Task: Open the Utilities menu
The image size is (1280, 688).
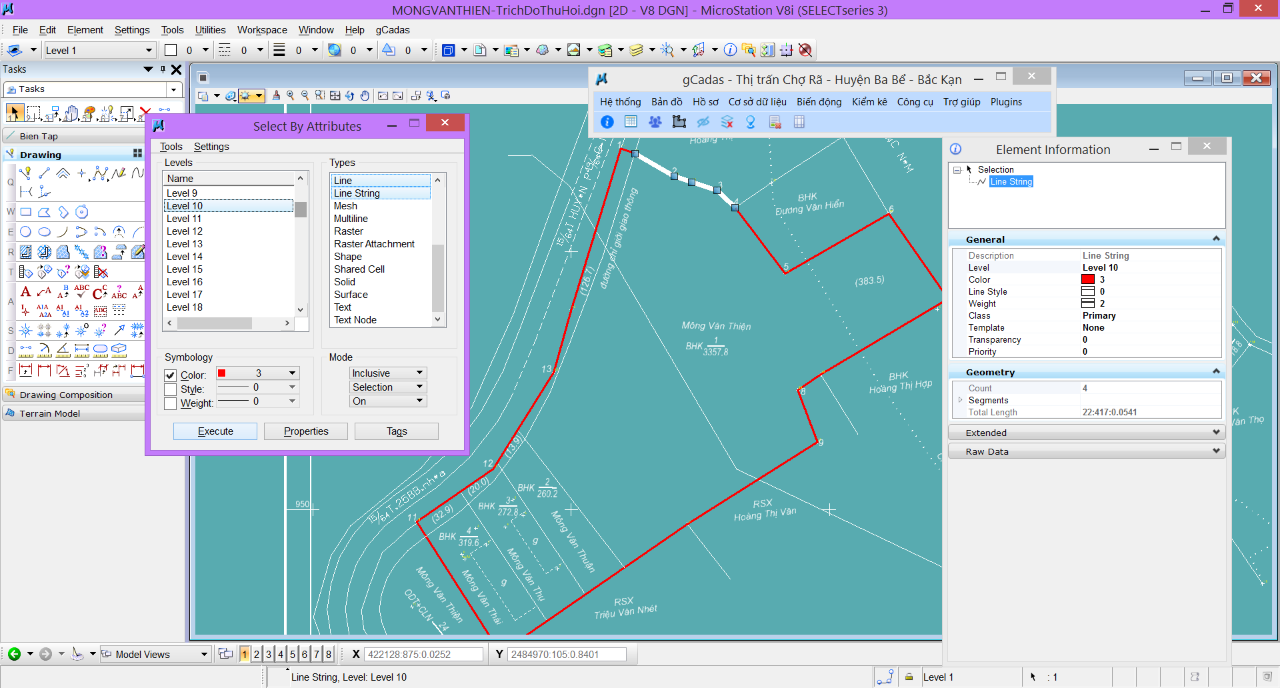Action: click(210, 30)
